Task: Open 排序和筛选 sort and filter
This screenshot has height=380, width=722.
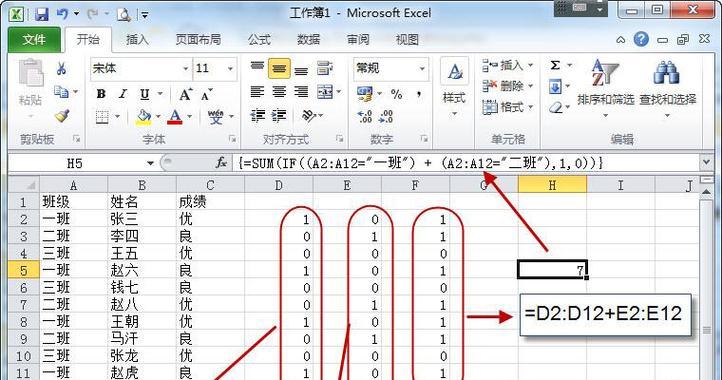Action: click(605, 88)
